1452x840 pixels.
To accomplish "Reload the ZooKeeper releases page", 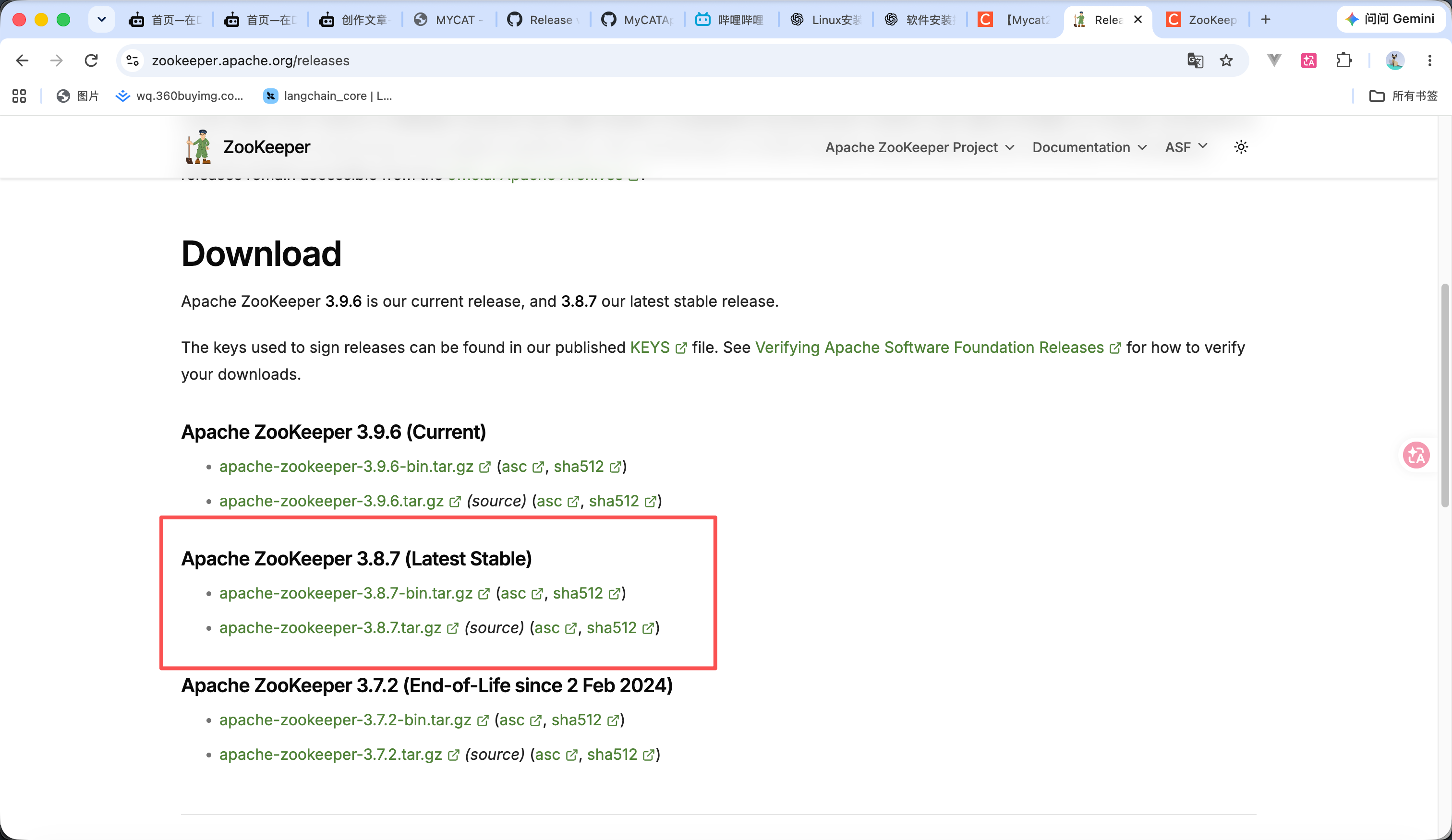I will [91, 60].
